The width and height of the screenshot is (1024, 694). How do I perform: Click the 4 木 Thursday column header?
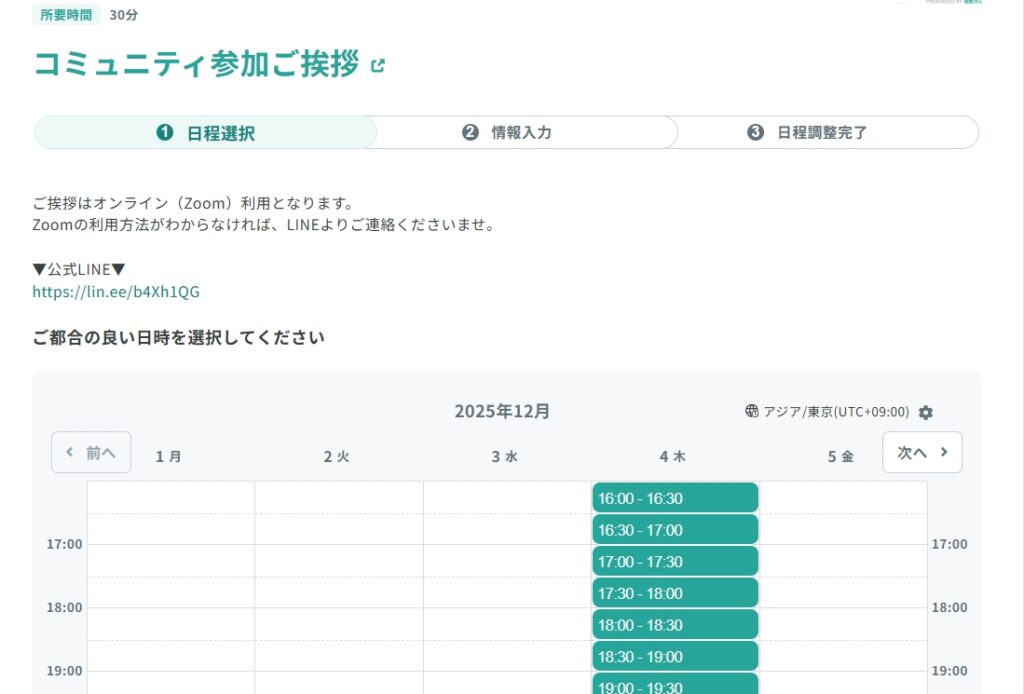(672, 456)
